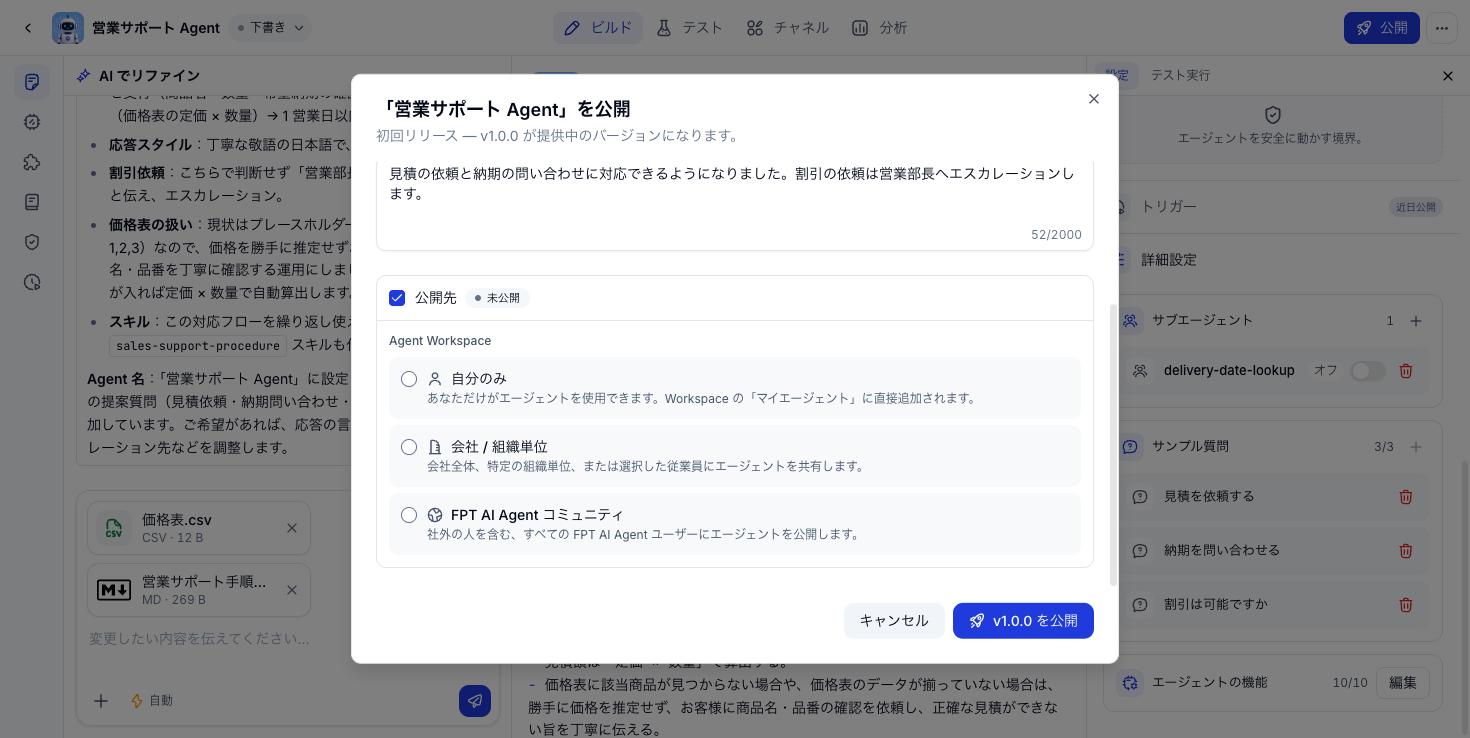
Task: Open the 下書き status dropdown
Action: pos(270,28)
